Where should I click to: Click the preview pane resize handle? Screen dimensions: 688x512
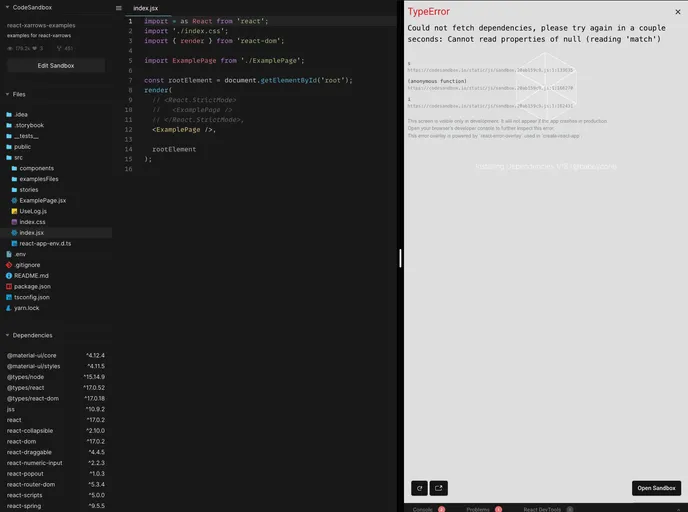(x=400, y=258)
